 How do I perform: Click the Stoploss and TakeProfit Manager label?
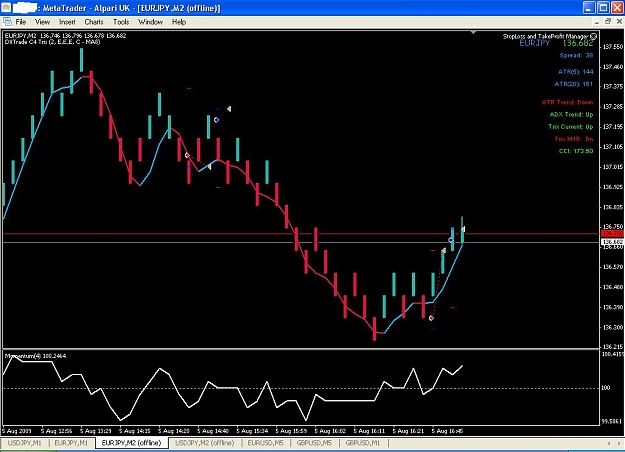coord(545,36)
